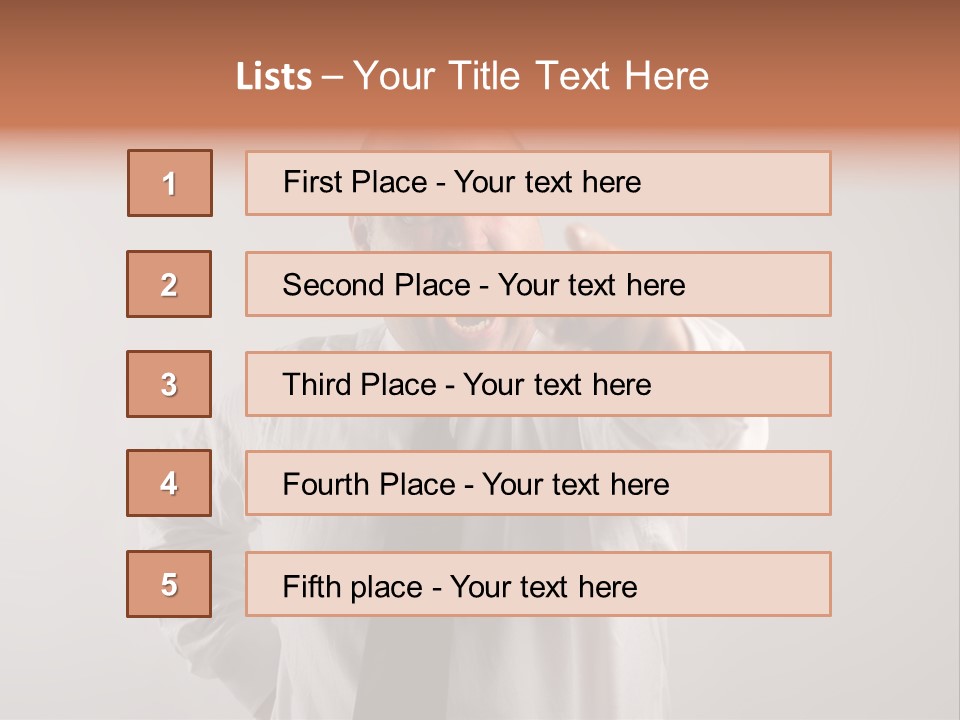Click the number 3 square
The width and height of the screenshot is (960, 720).
[x=169, y=384]
